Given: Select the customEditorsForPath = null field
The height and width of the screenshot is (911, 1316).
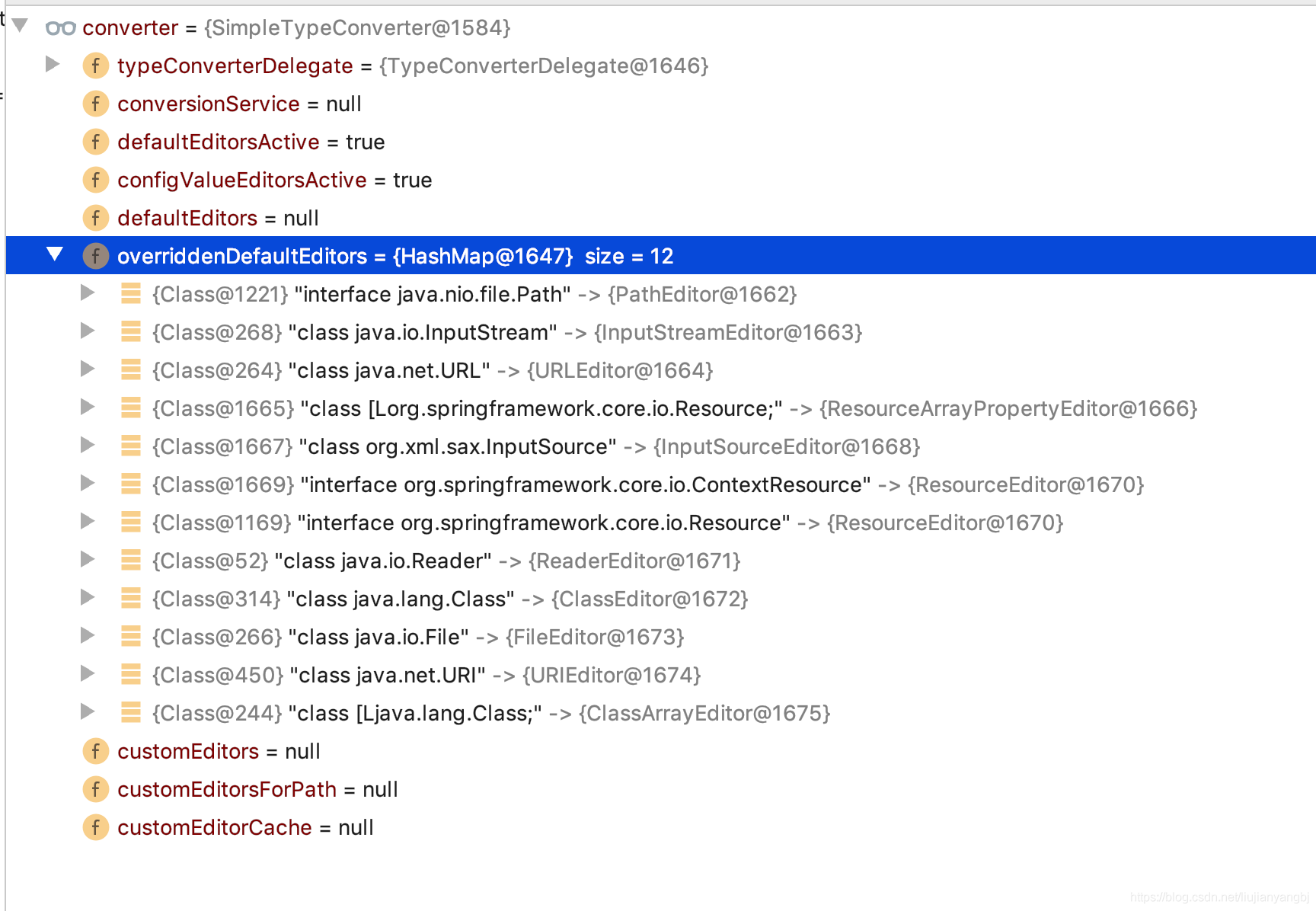Looking at the screenshot, I should pyautogui.click(x=257, y=789).
